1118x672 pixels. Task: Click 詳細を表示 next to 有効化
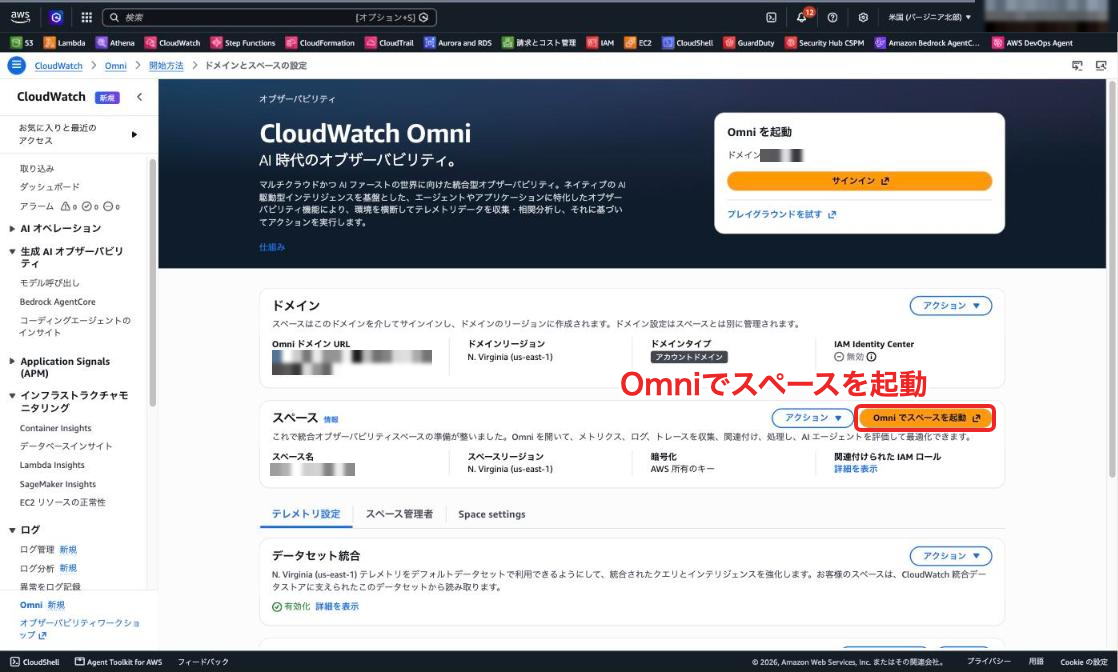click(x=337, y=606)
